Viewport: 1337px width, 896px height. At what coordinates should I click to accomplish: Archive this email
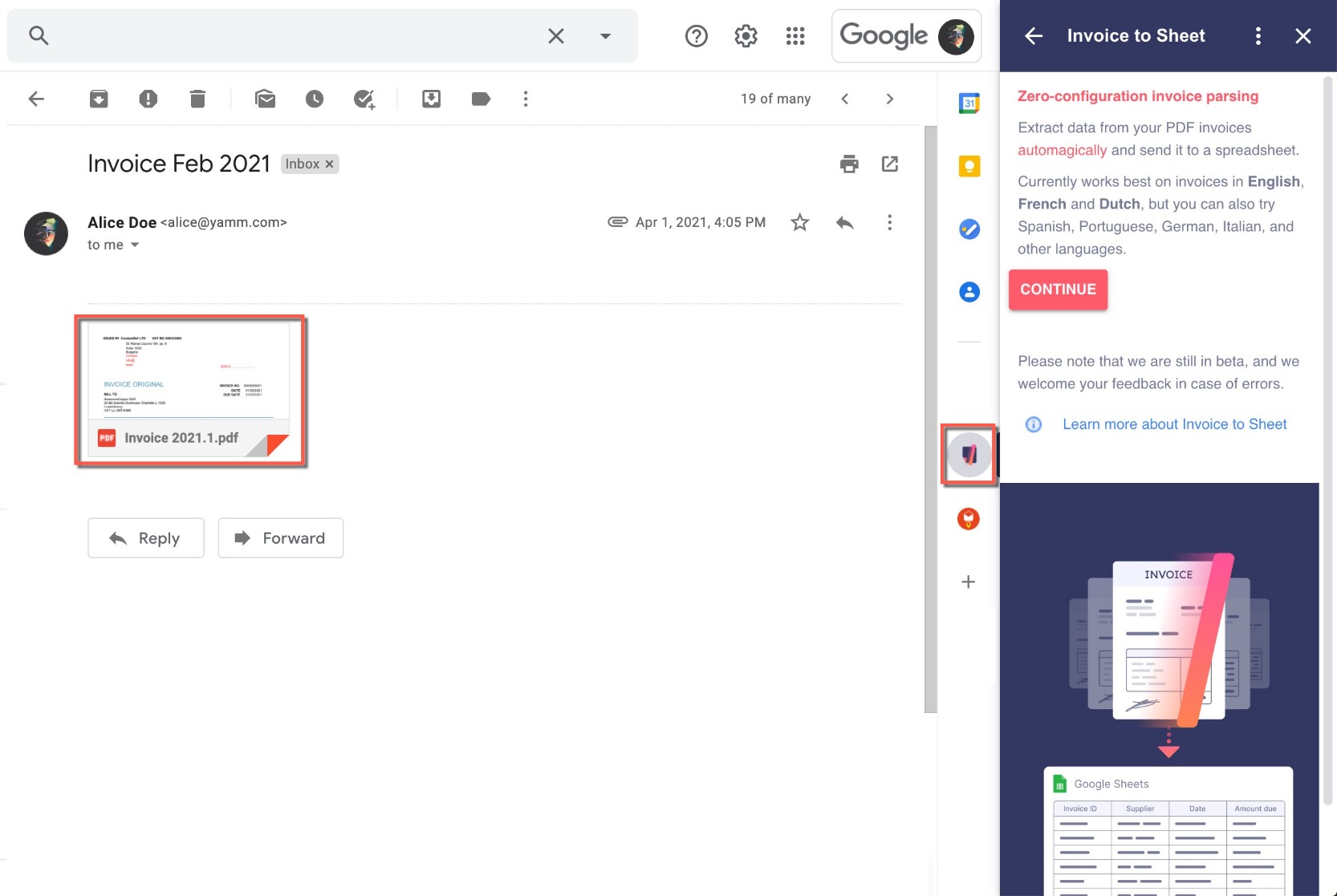(x=99, y=99)
